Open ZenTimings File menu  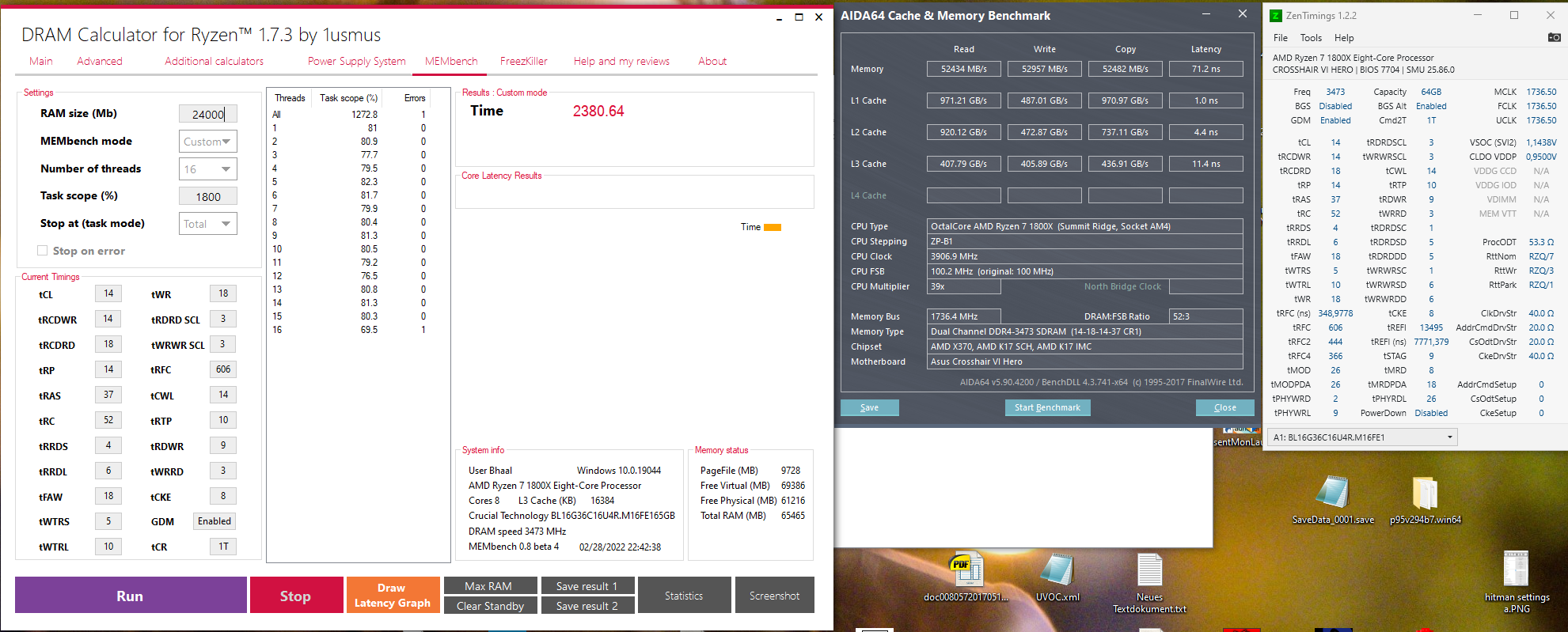pyautogui.click(x=1281, y=38)
